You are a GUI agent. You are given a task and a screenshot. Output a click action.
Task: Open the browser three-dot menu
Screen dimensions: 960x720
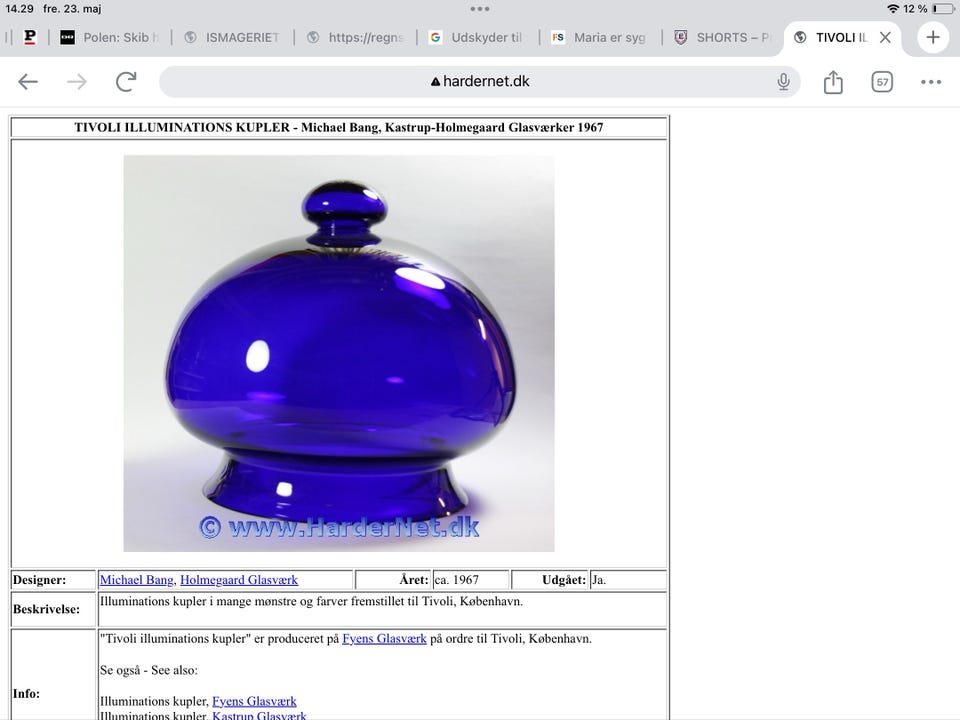point(931,81)
